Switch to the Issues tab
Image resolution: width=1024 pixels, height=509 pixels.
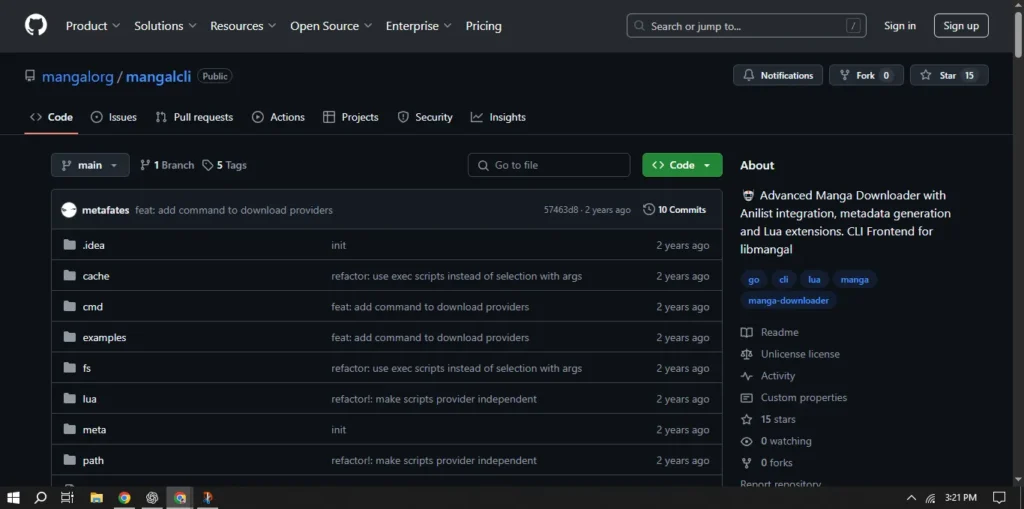113,117
